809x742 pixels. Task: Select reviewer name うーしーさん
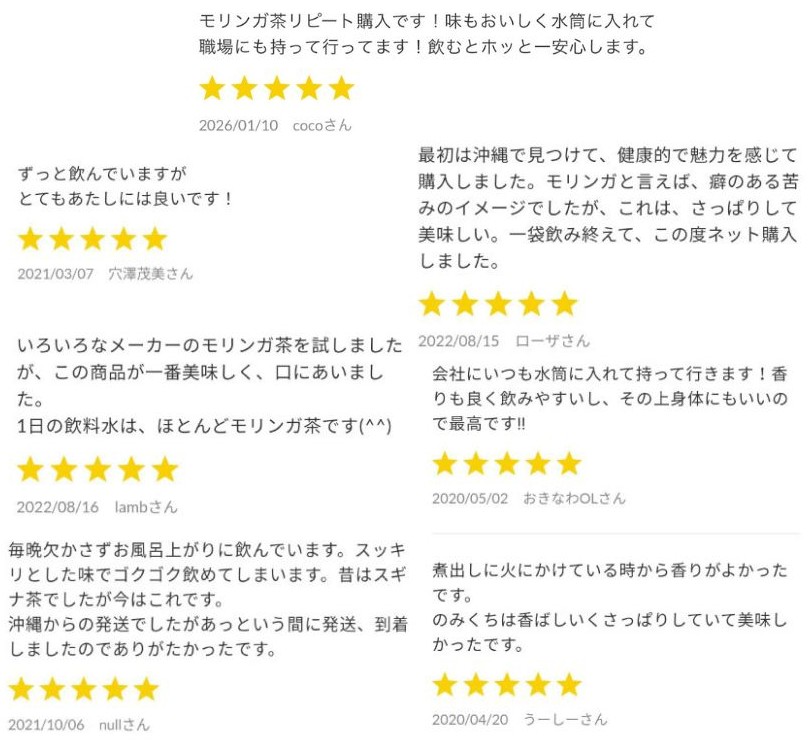tap(565, 719)
